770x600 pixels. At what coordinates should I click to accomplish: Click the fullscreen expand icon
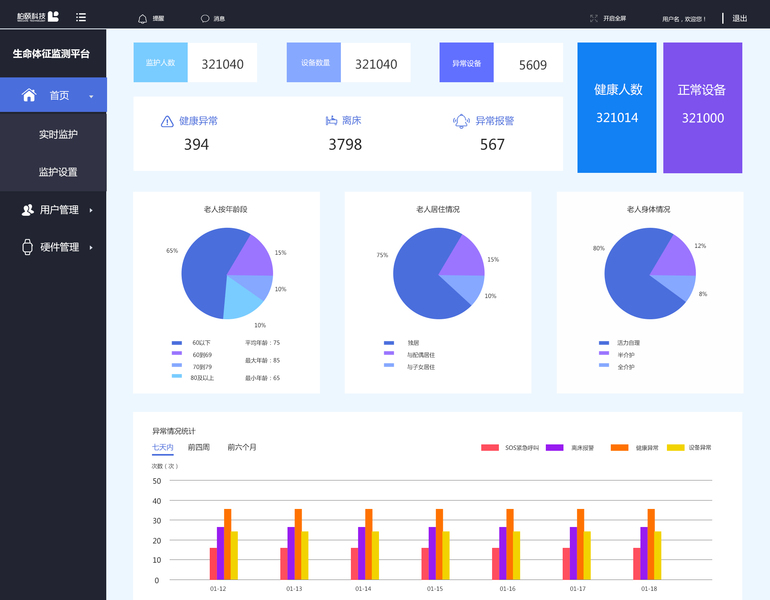594,18
